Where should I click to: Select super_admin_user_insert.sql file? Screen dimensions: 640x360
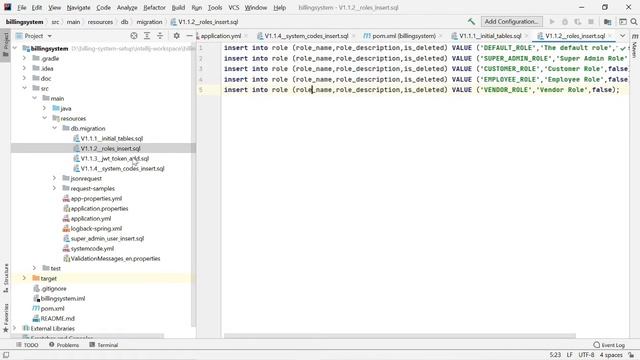pyautogui.click(x=107, y=238)
